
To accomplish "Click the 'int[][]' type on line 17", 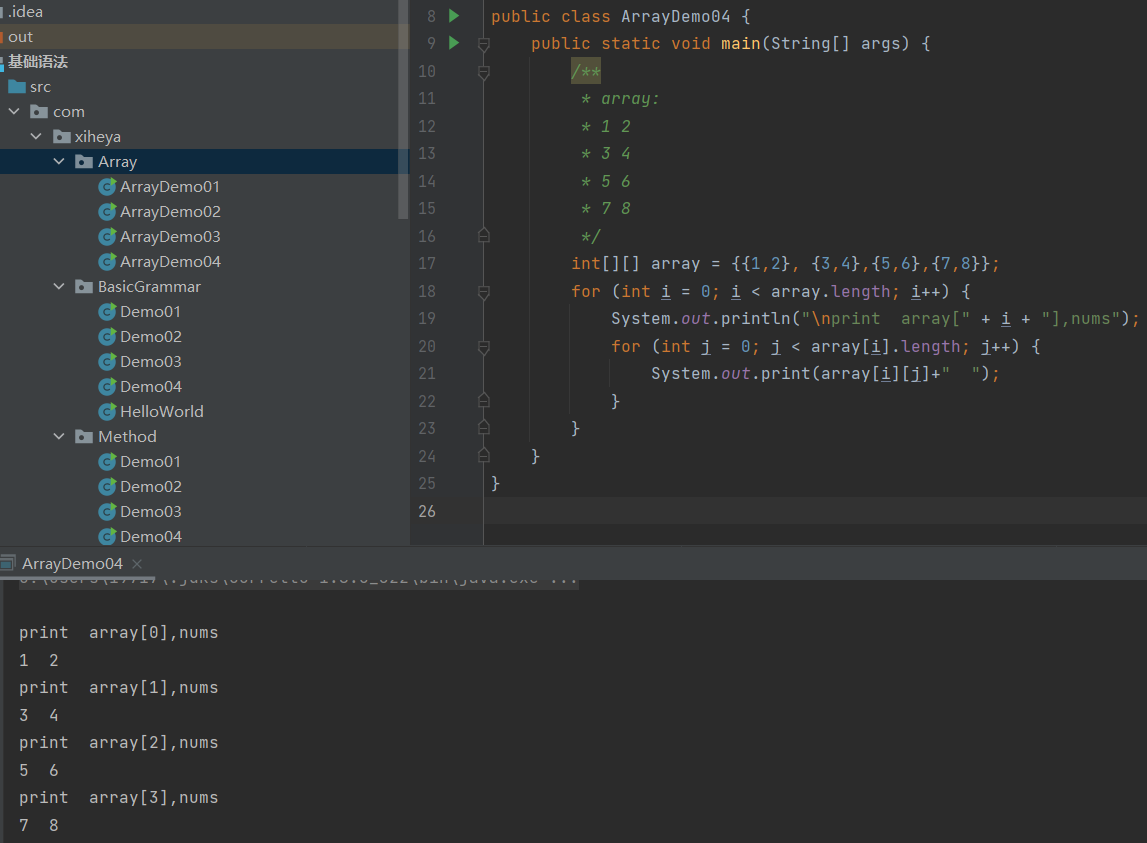I will (605, 263).
